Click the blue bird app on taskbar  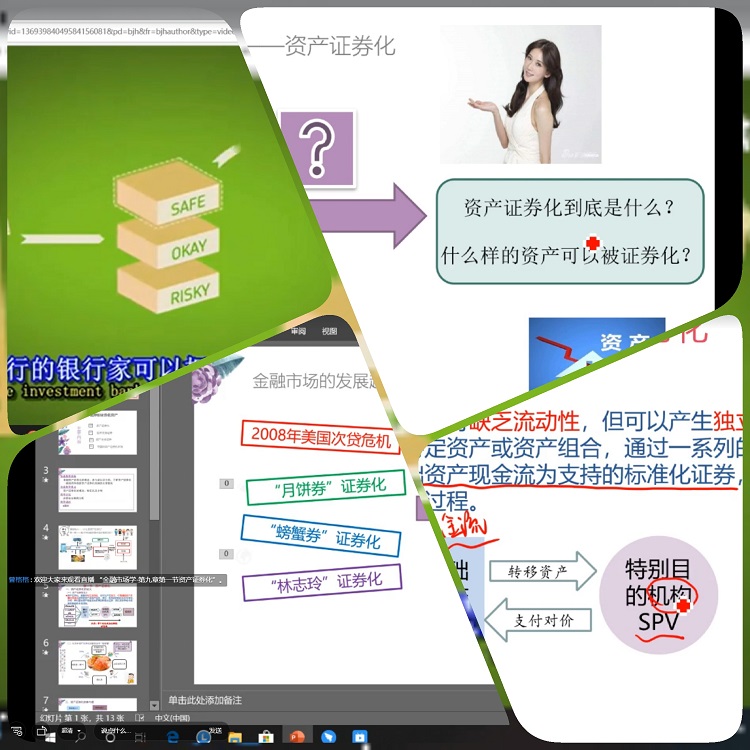point(329,737)
